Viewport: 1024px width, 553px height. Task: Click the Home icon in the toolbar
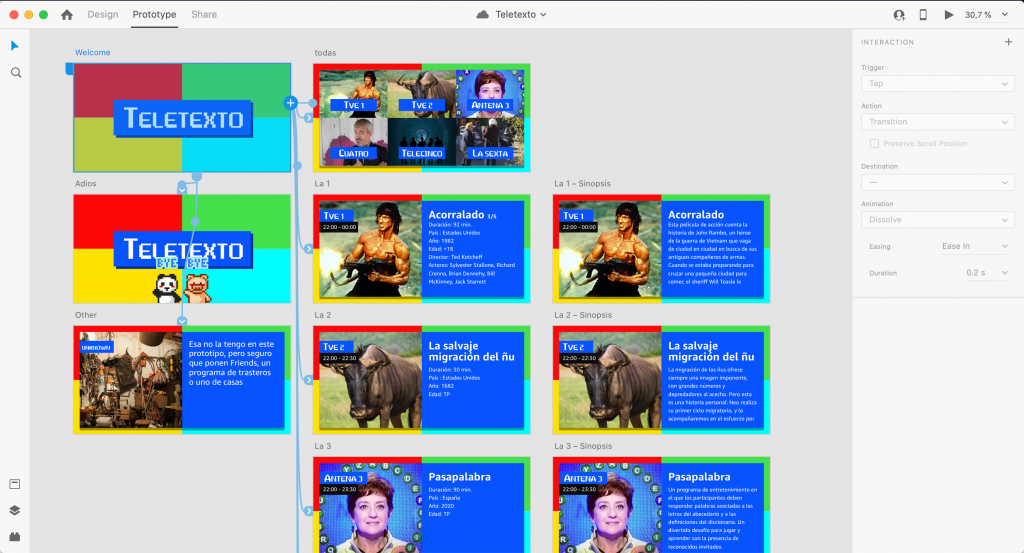click(67, 14)
